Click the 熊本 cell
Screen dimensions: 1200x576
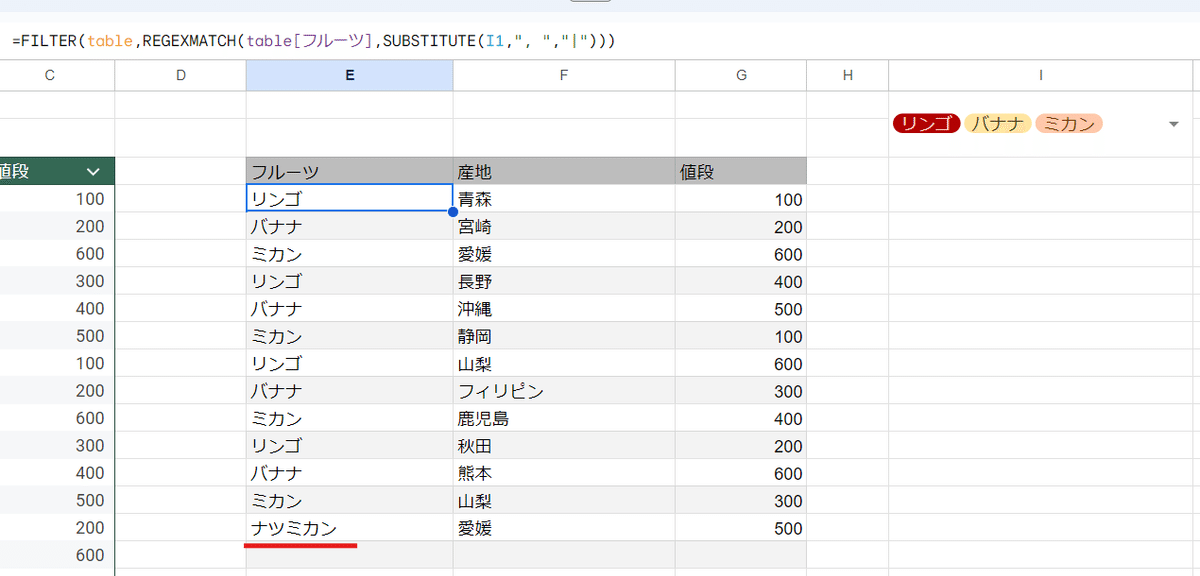[x=564, y=473]
